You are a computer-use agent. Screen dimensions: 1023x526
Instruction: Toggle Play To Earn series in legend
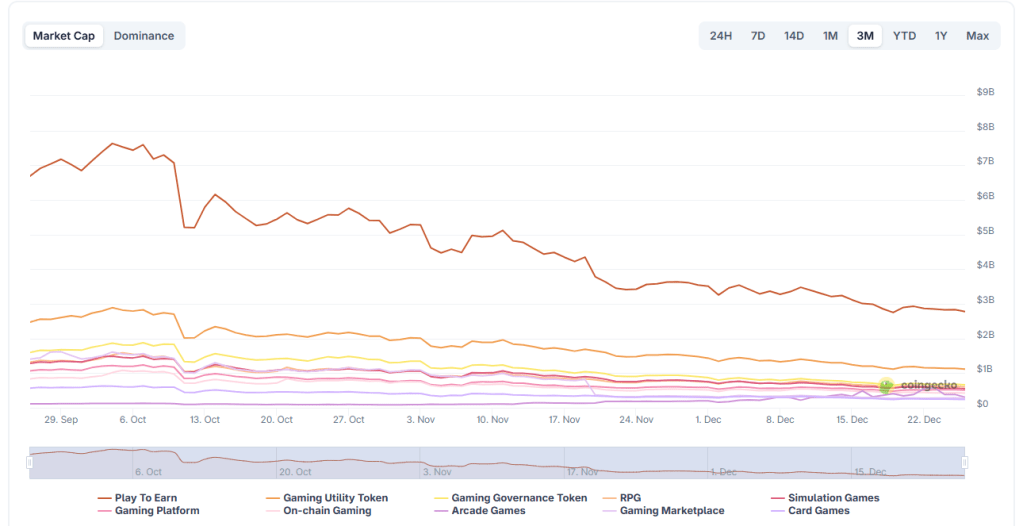point(145,498)
